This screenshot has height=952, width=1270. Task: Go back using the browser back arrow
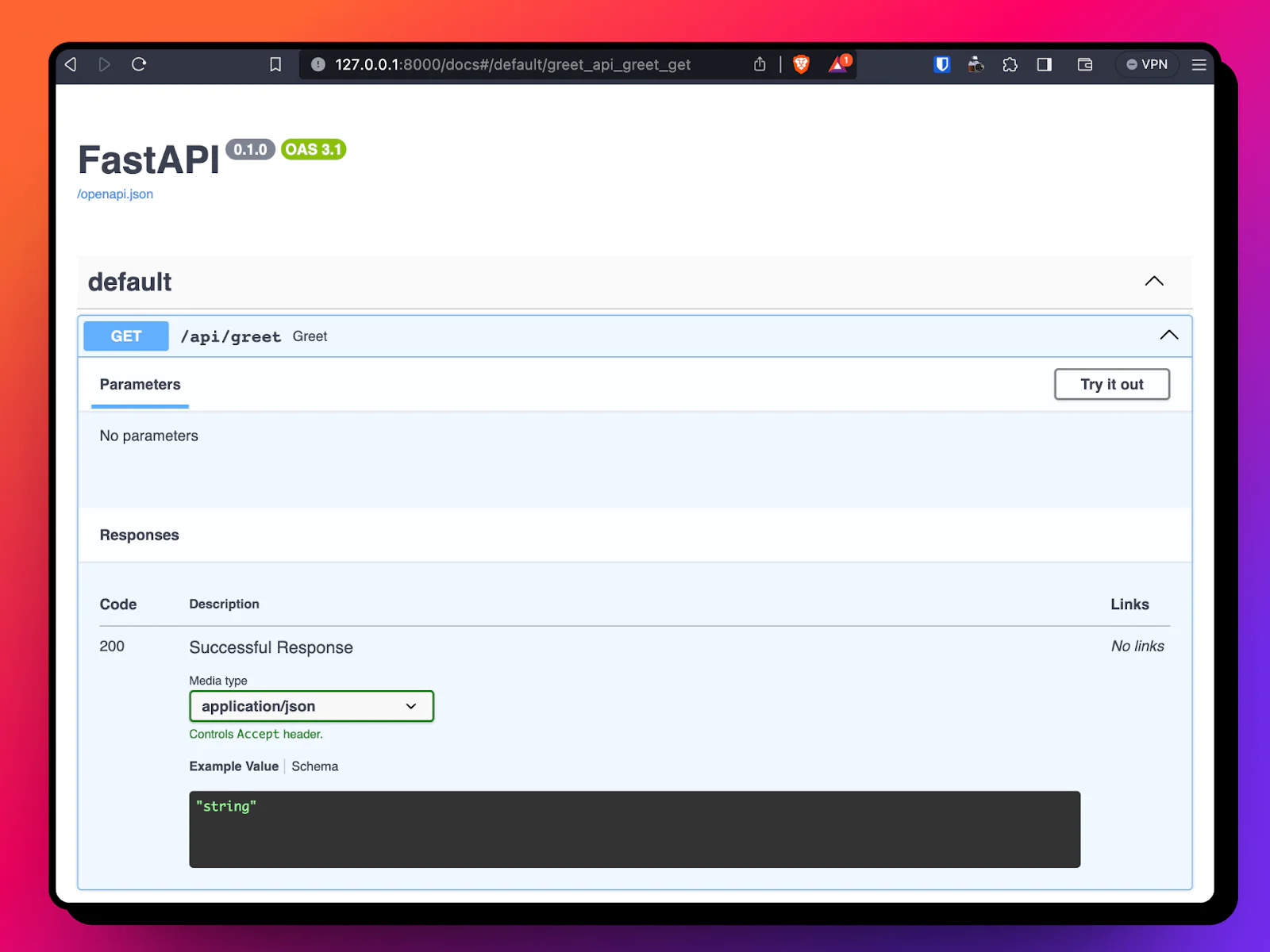pos(71,64)
